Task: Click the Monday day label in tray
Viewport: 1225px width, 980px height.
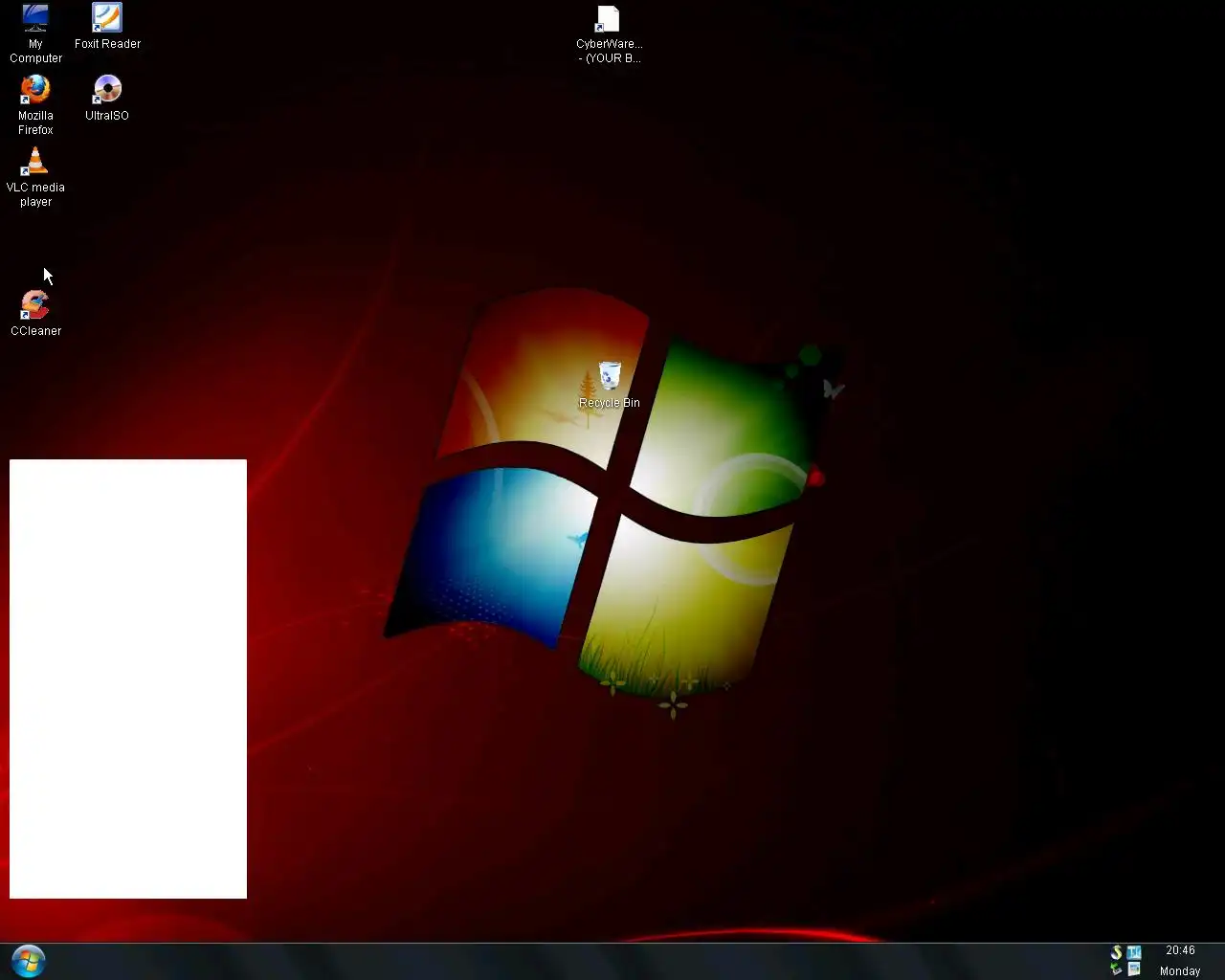Action: pos(1180,971)
